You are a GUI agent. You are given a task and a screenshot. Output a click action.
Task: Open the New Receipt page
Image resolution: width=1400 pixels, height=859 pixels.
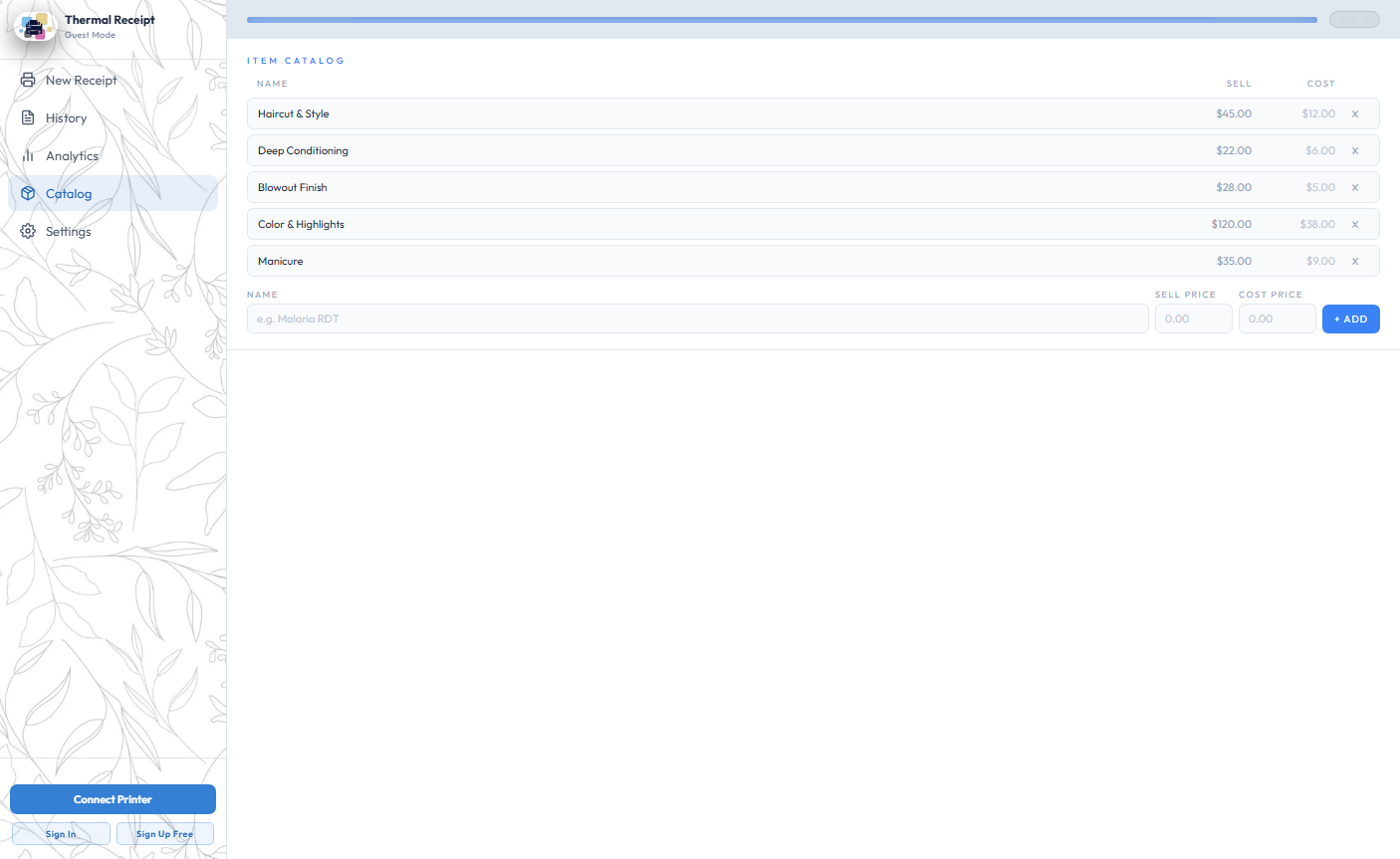(x=113, y=80)
